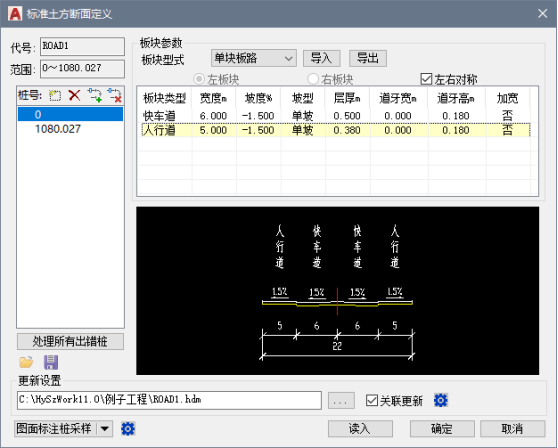Click the new station icon beside 桩号

tap(55, 96)
